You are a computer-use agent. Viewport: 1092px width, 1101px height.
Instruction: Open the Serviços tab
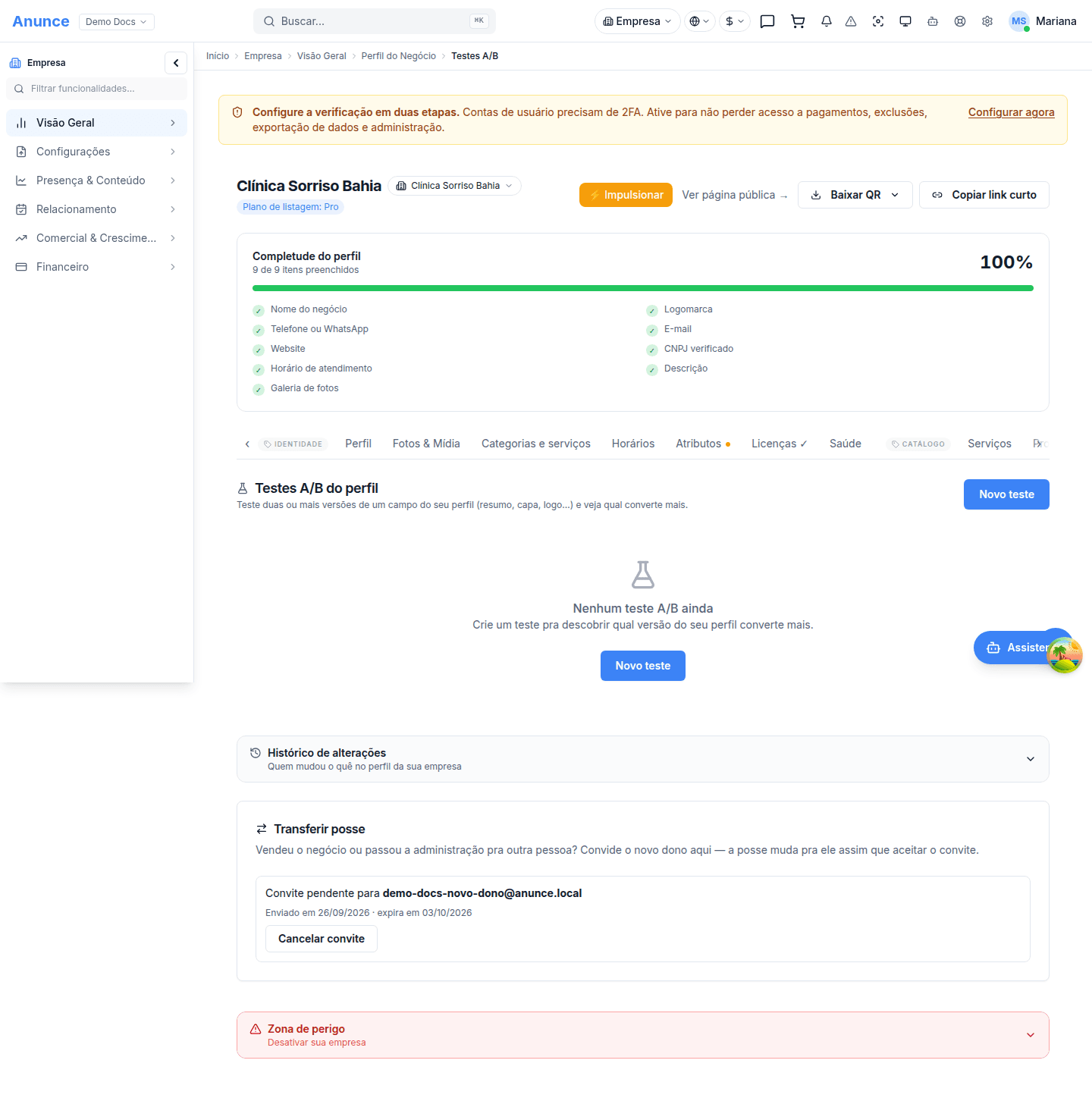(x=990, y=444)
